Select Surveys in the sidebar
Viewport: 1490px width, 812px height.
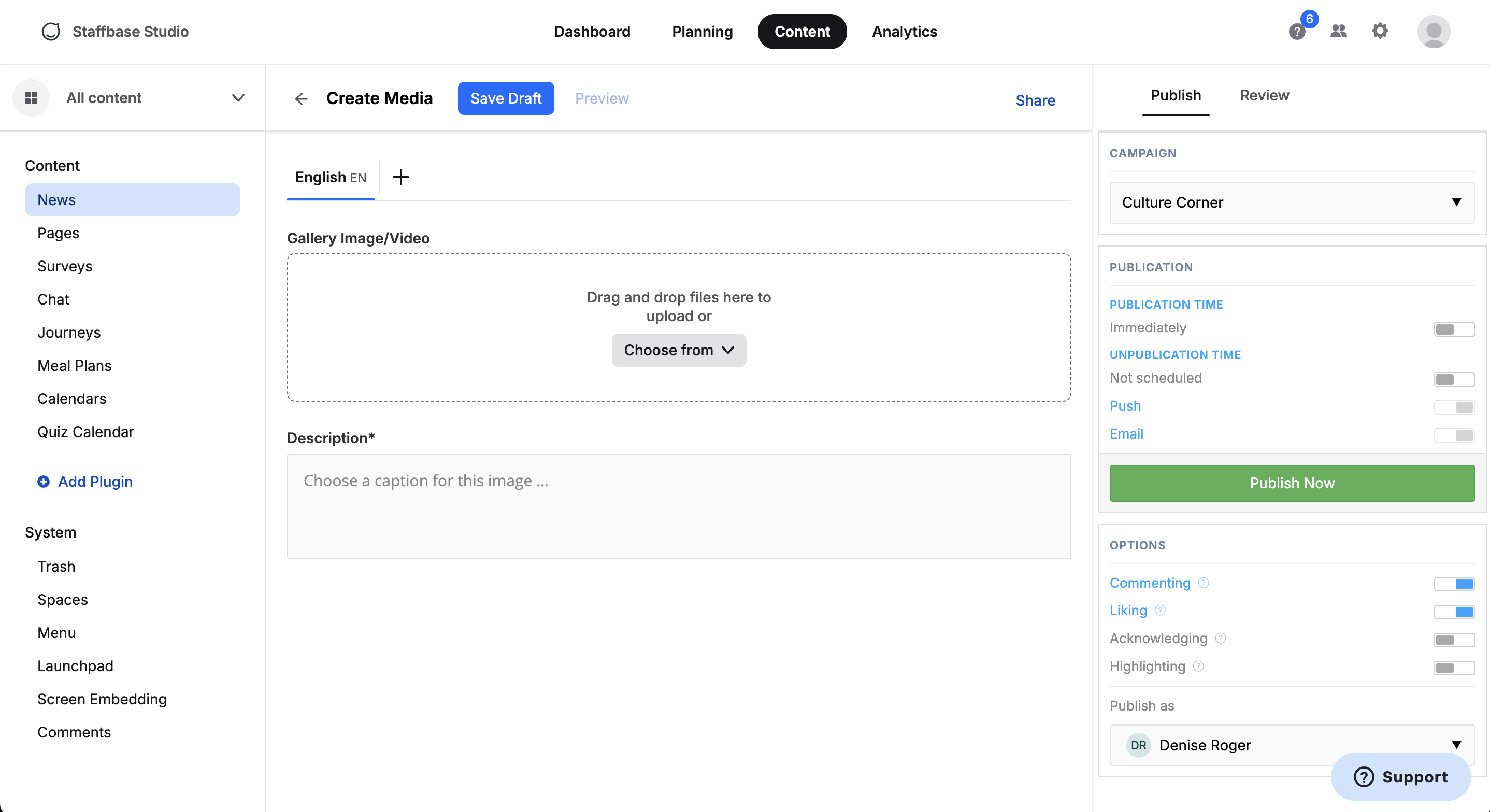pyautogui.click(x=65, y=267)
